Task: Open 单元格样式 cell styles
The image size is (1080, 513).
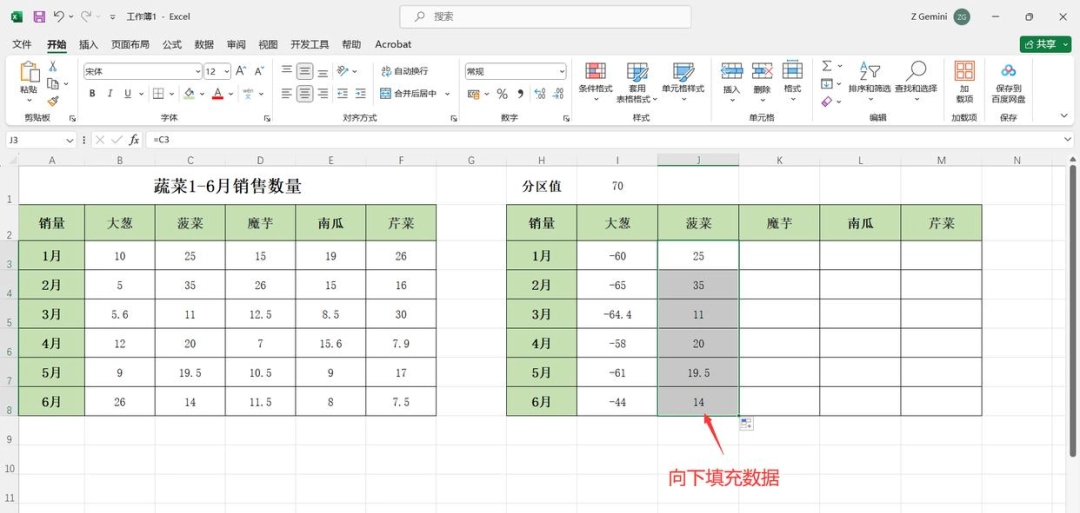Action: [683, 81]
